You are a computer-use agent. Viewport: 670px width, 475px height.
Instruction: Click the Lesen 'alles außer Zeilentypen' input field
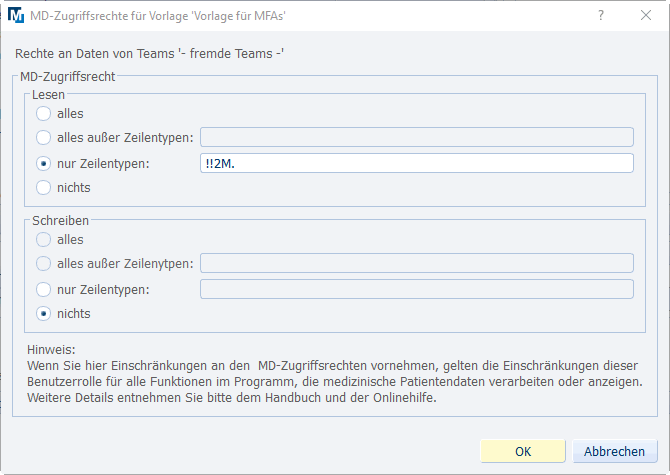coord(417,137)
